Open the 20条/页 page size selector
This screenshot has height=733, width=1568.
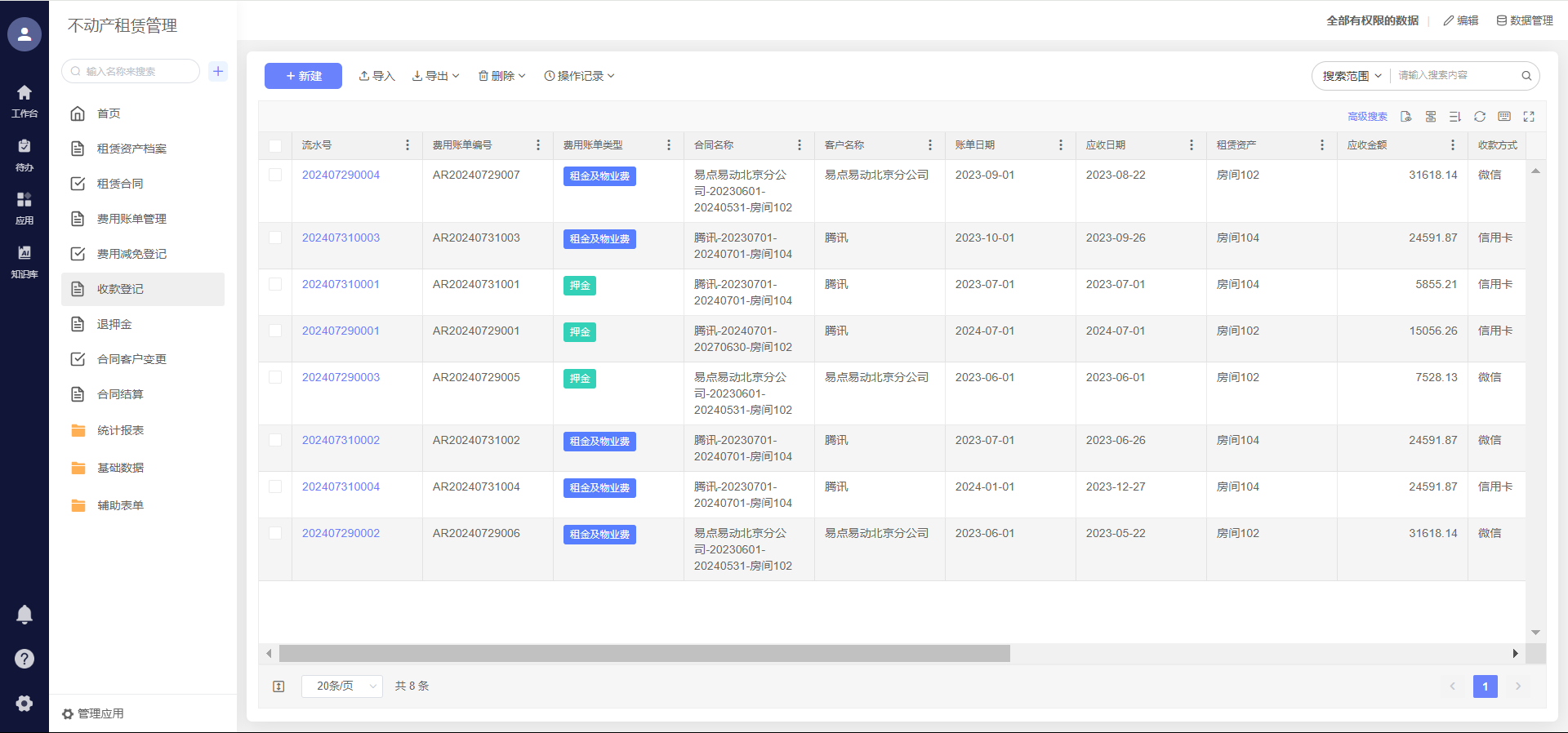tap(341, 686)
